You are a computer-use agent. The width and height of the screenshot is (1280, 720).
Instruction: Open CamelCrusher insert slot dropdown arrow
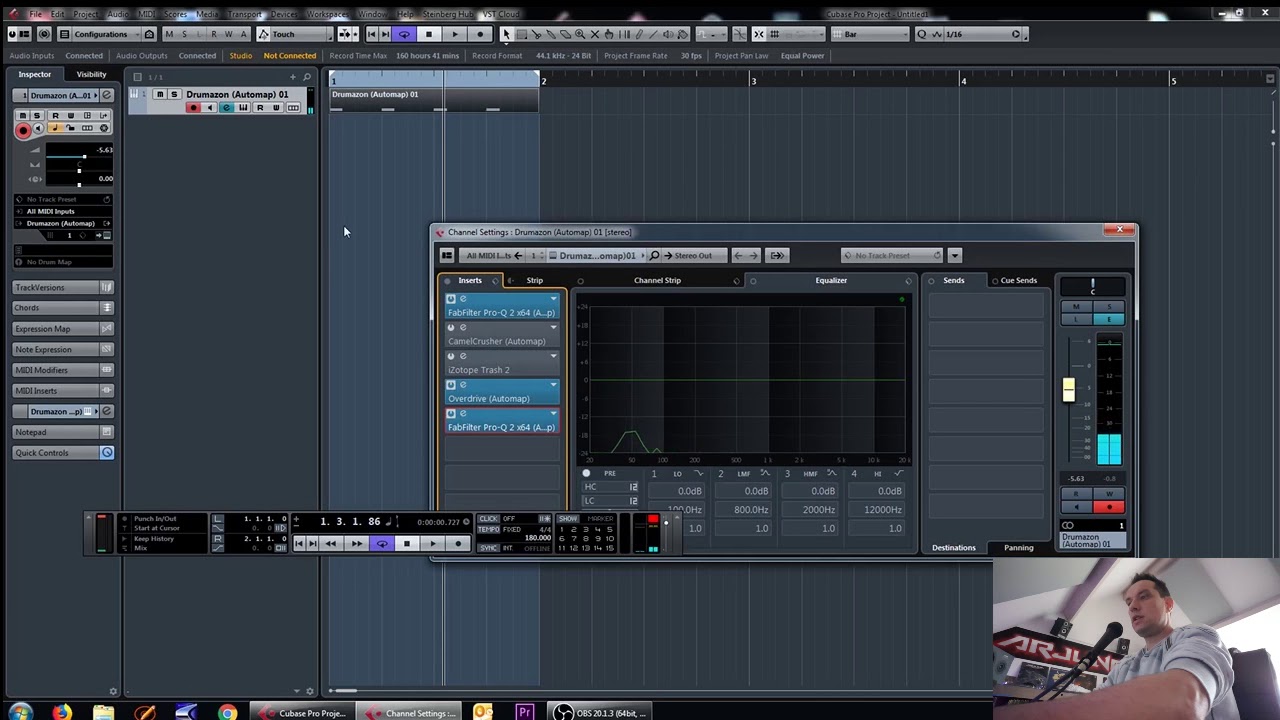pos(553,328)
